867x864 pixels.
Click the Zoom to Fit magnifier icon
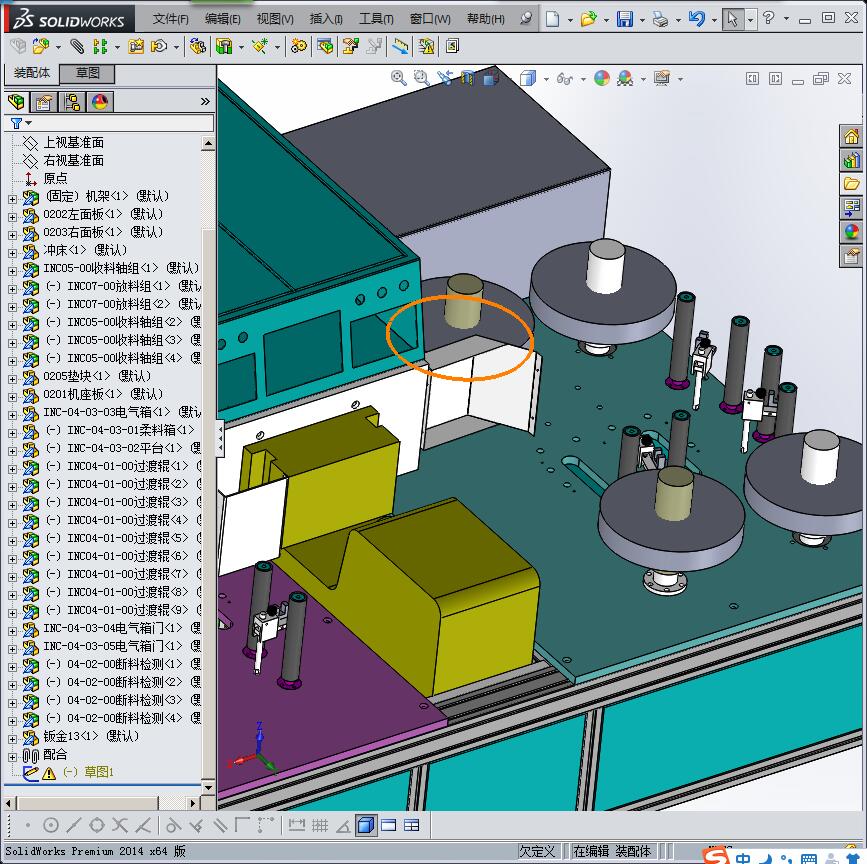399,78
